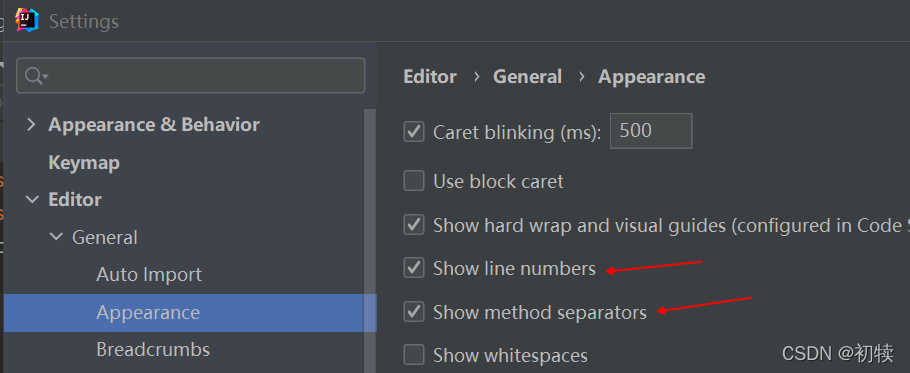This screenshot has width=910, height=373.
Task: Select the Appearance tree item
Action: pyautogui.click(x=190, y=313)
